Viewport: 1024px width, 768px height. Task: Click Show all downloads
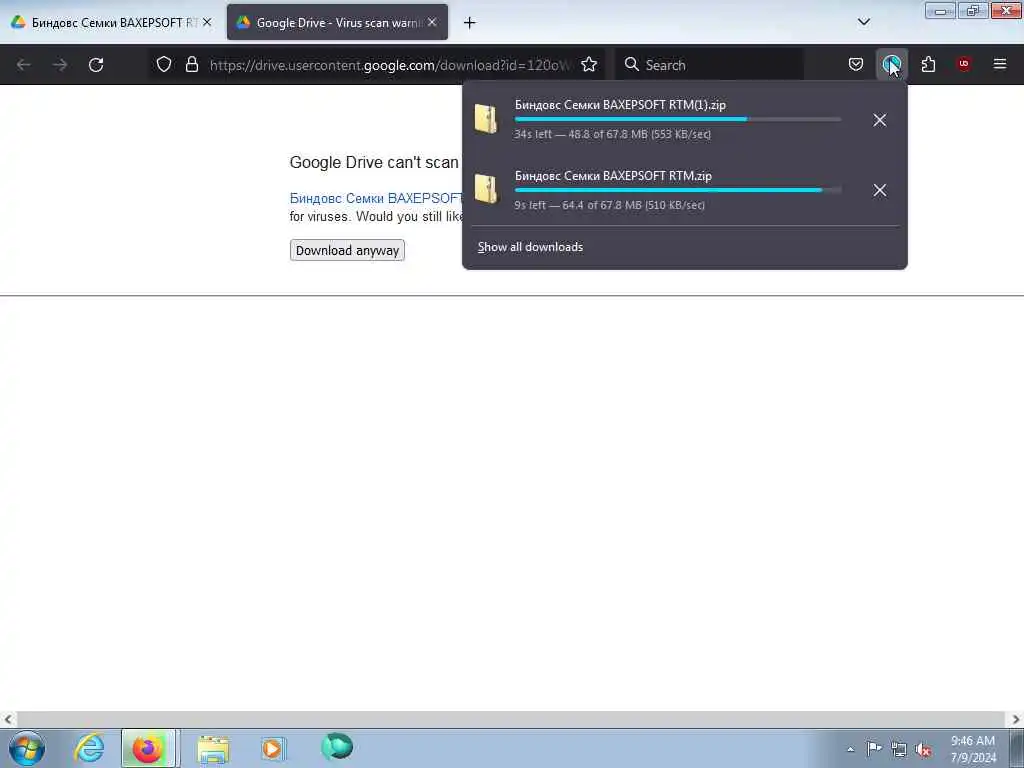pos(530,247)
